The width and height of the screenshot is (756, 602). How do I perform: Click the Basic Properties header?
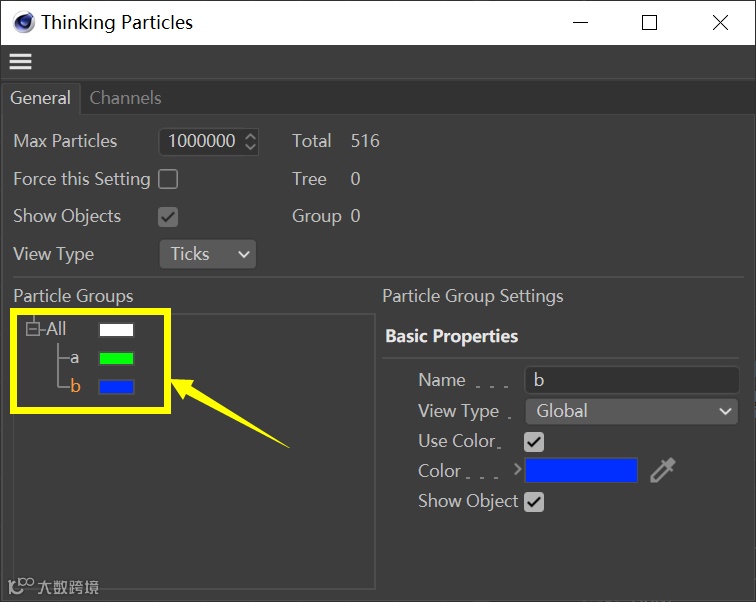452,336
